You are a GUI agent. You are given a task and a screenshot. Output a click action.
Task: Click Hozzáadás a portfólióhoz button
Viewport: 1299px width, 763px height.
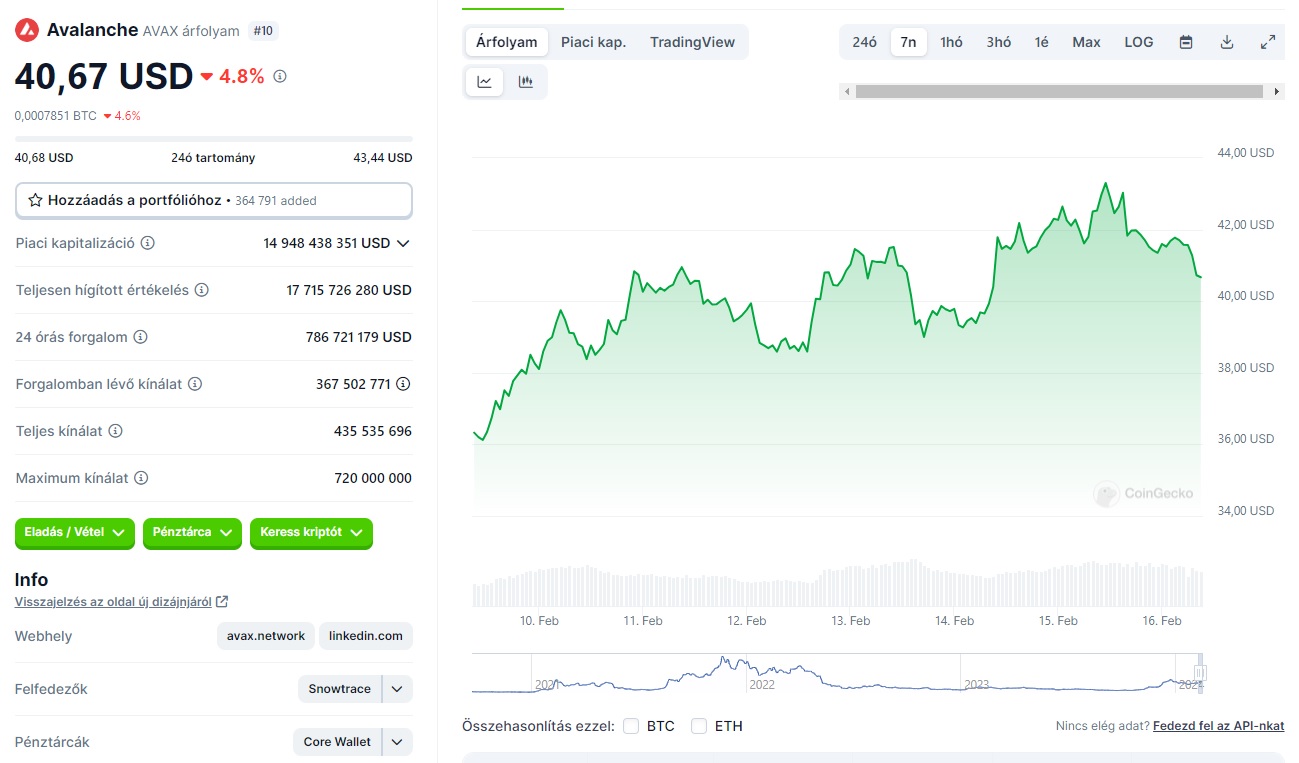[x=214, y=200]
